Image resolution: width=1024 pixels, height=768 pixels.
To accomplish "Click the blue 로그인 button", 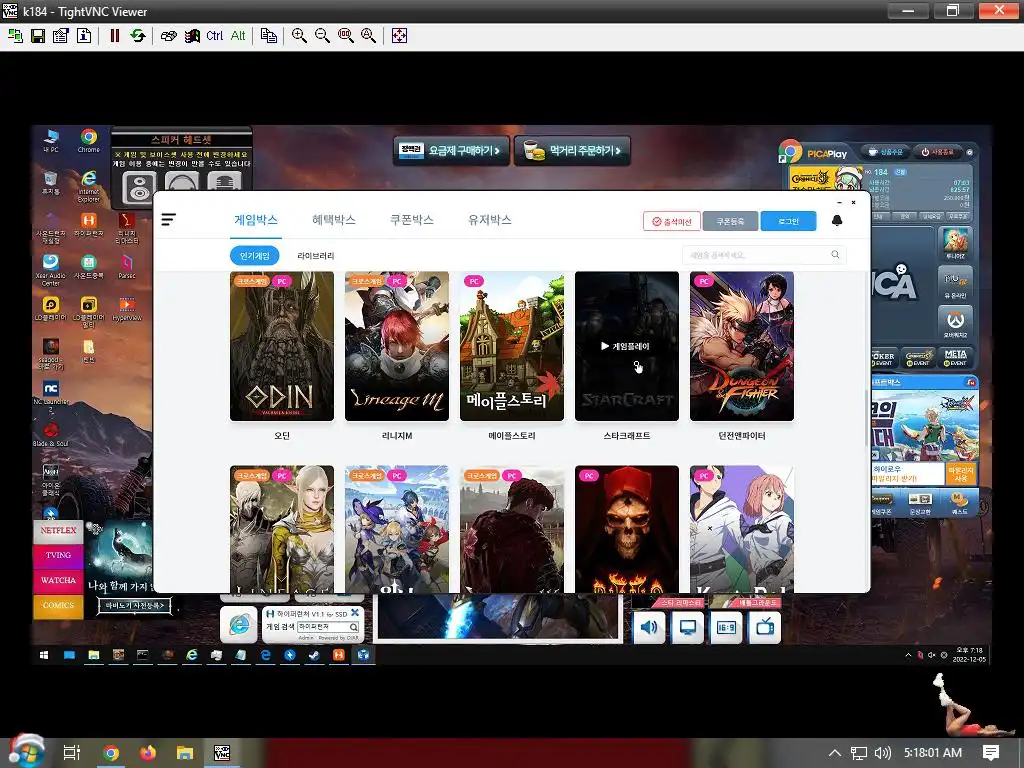I will pyautogui.click(x=788, y=221).
